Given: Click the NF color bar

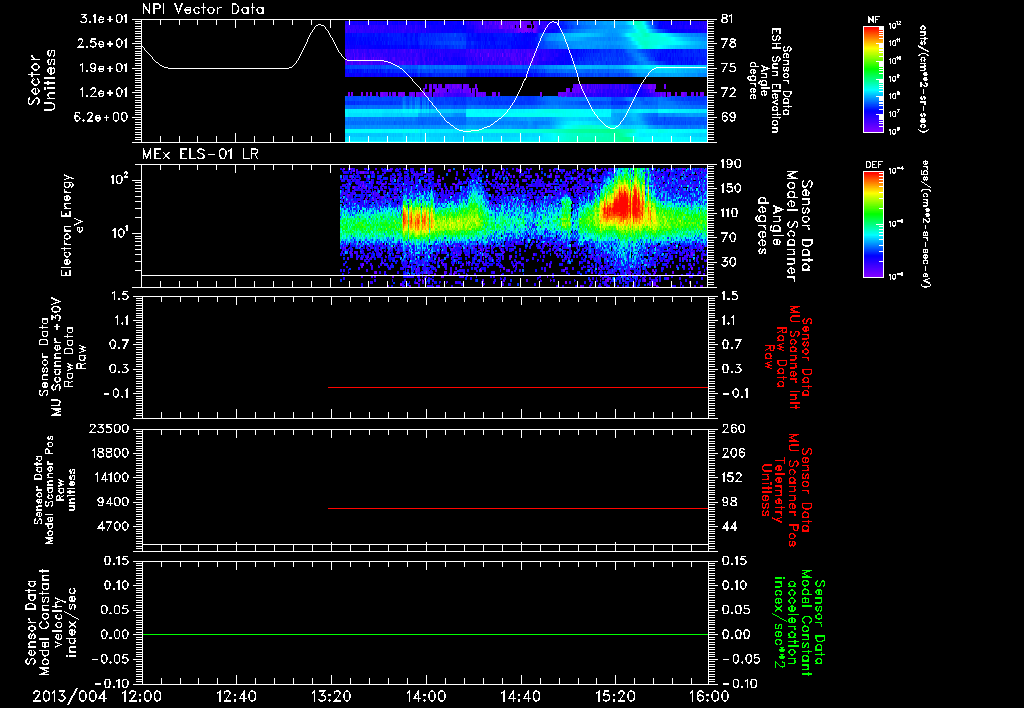Looking at the screenshot, I should point(873,79).
